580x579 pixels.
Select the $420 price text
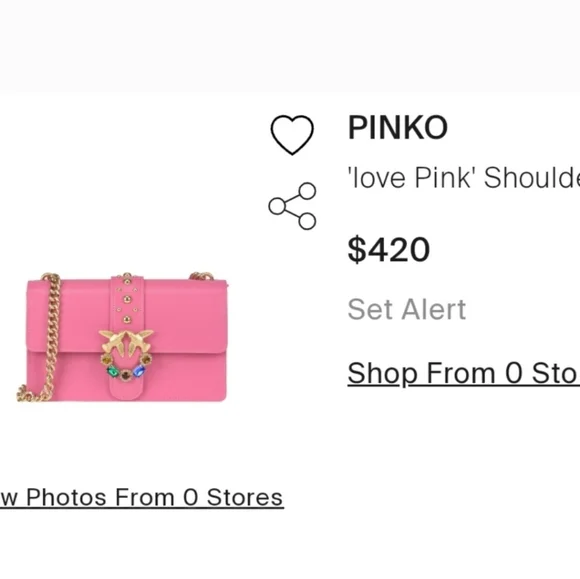tap(389, 249)
